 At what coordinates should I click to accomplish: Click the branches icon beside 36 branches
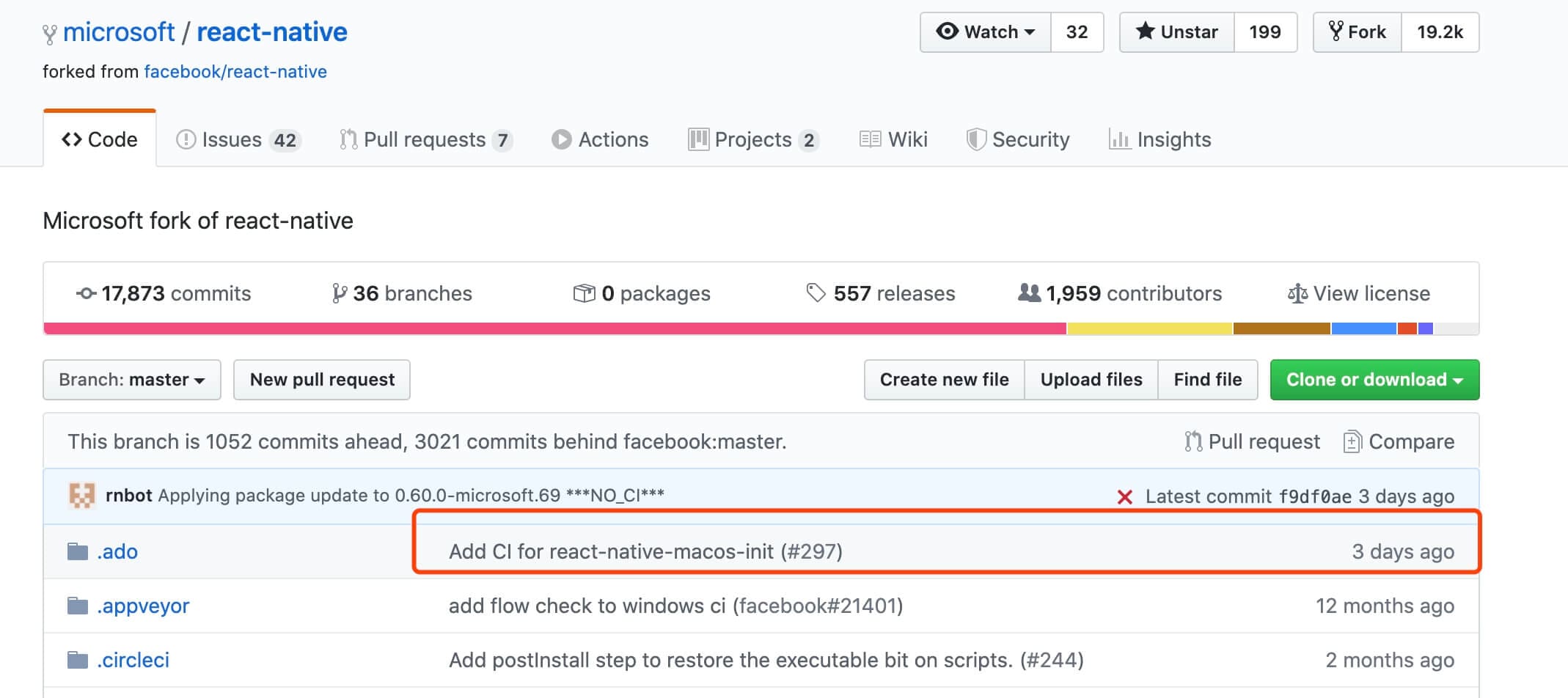(x=339, y=293)
